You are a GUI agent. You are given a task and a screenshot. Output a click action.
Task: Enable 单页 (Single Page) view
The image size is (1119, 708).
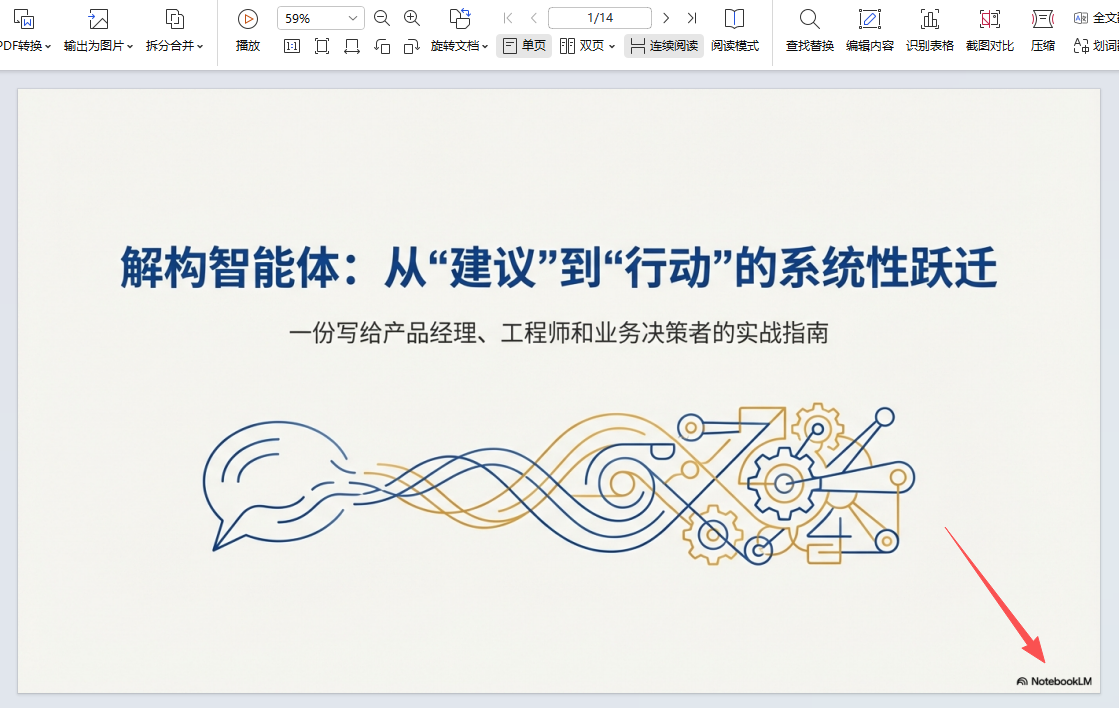tap(524, 46)
